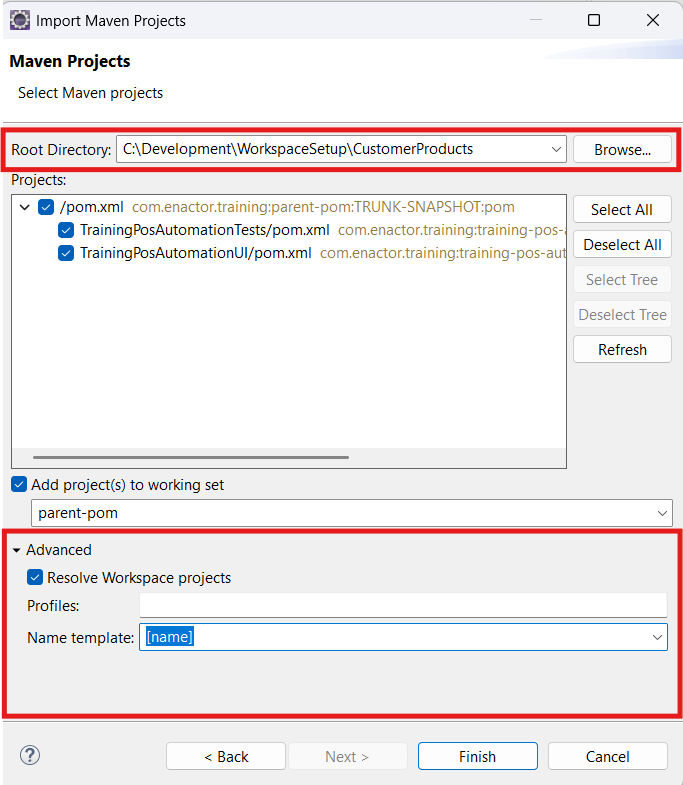The image size is (683, 785).
Task: Click the Refresh button
Action: point(622,349)
